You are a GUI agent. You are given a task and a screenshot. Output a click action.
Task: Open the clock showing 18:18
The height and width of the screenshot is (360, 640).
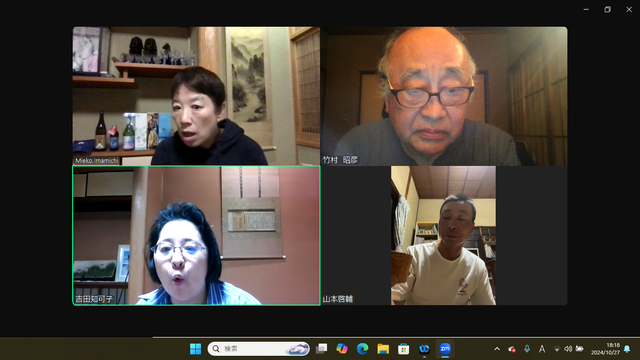click(605, 349)
